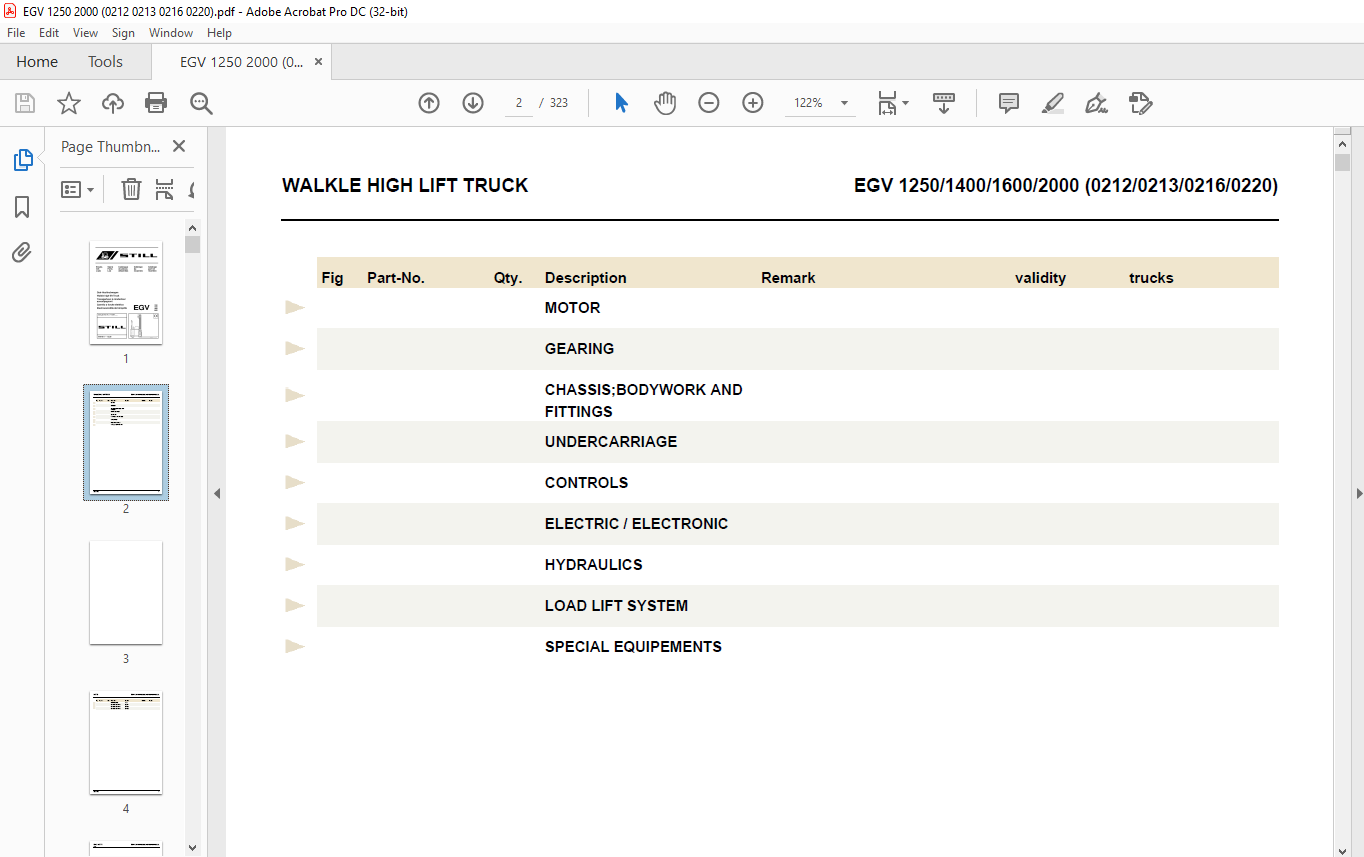Screen dimensions: 1364x857
Task: Select the Highlight text tool
Action: coord(1052,103)
